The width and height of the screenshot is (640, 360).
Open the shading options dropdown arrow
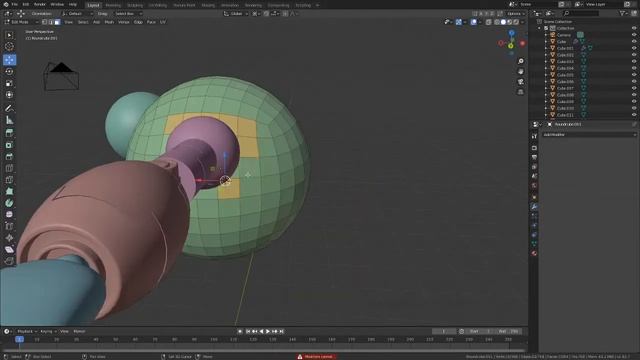(522, 22)
